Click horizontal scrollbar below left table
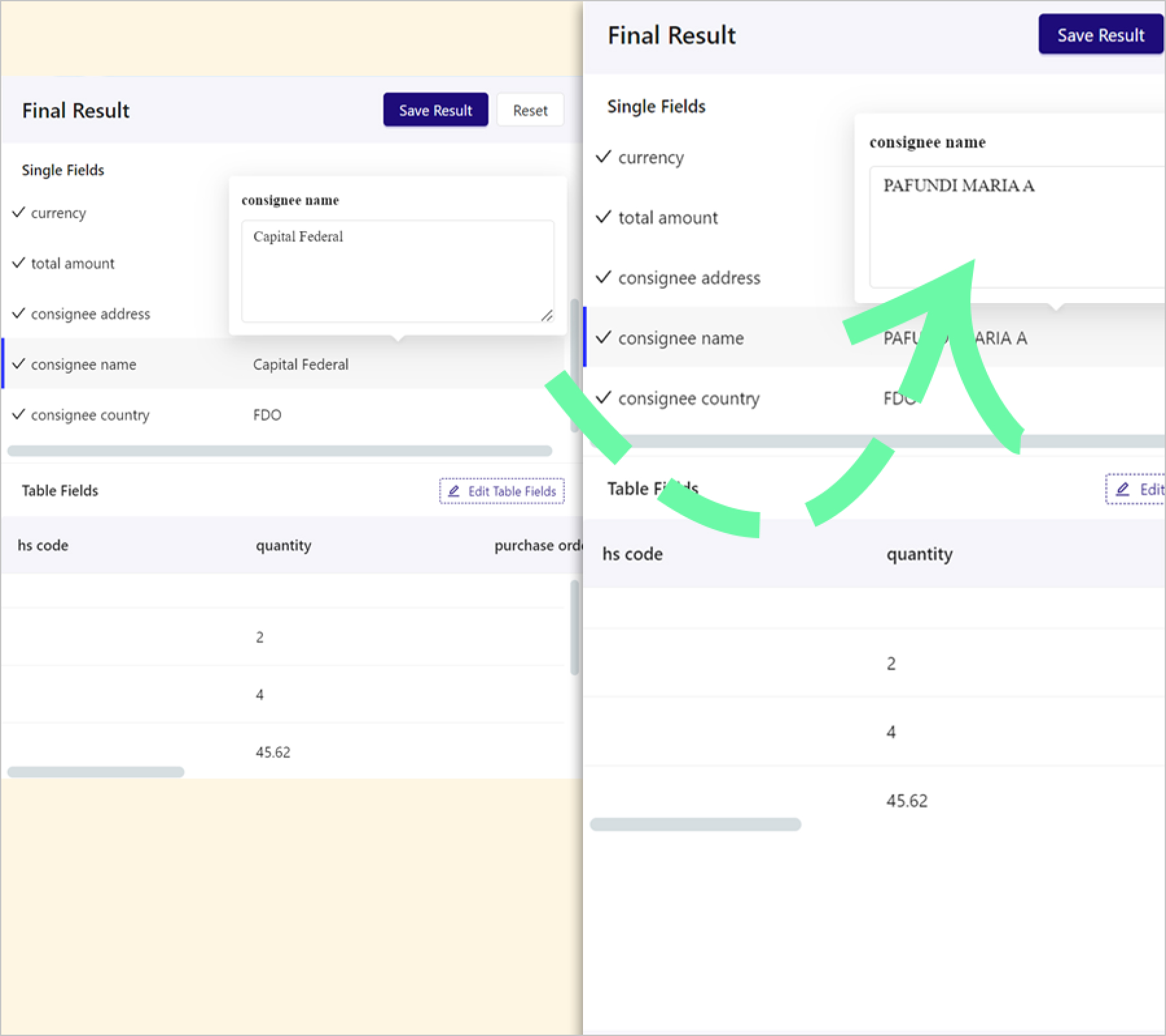Screen dimensions: 1166x1036 coord(96,772)
